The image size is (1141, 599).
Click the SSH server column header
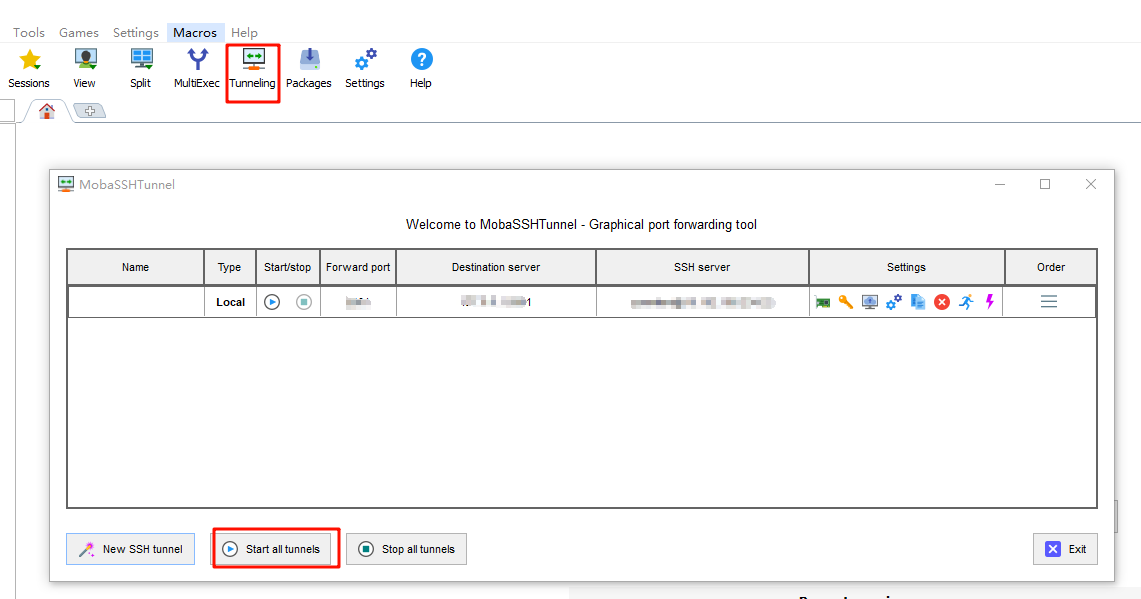702,267
